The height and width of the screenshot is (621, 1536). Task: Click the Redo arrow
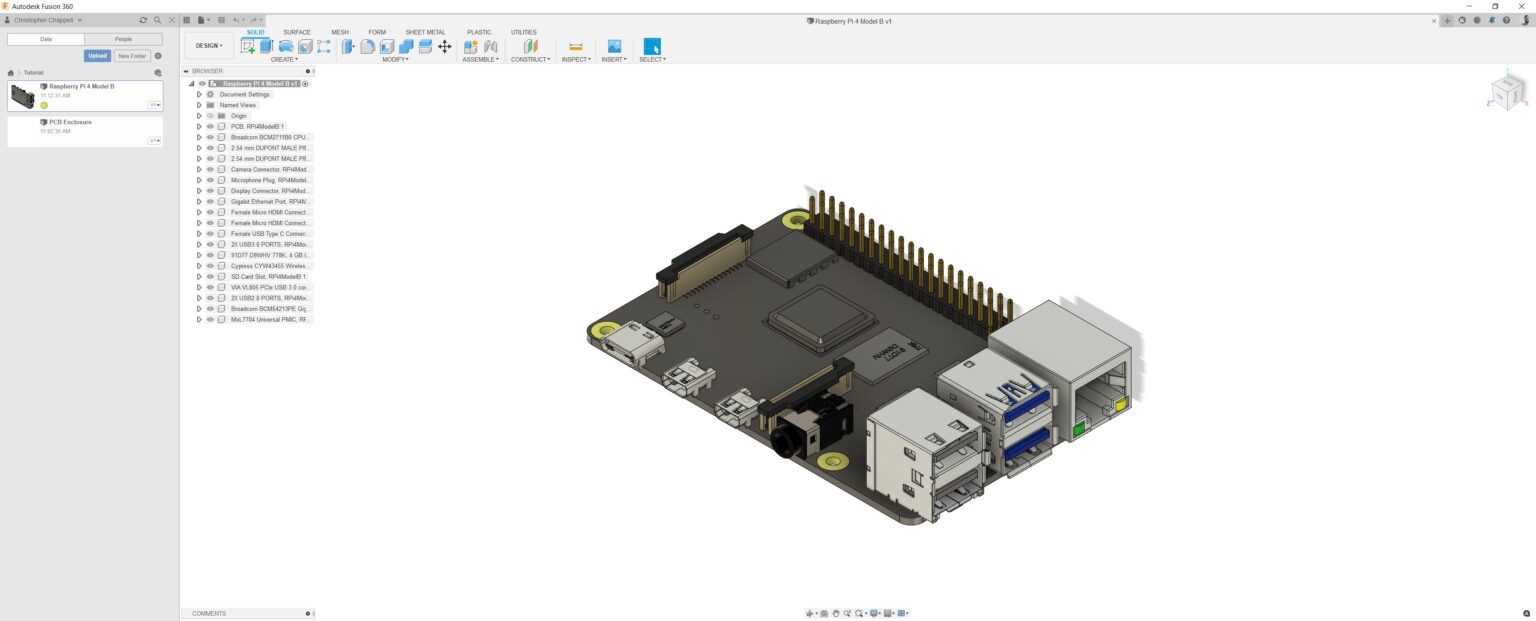(x=254, y=20)
